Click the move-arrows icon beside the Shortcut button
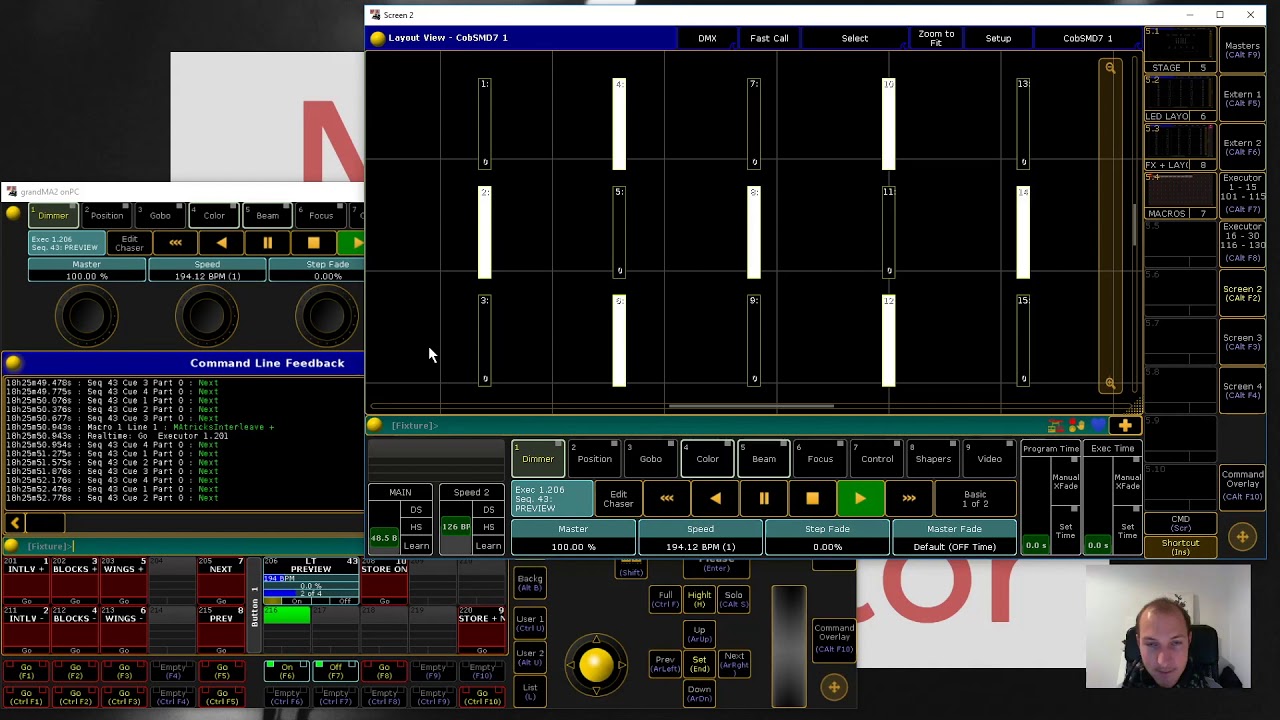1280x720 pixels. click(x=1242, y=537)
